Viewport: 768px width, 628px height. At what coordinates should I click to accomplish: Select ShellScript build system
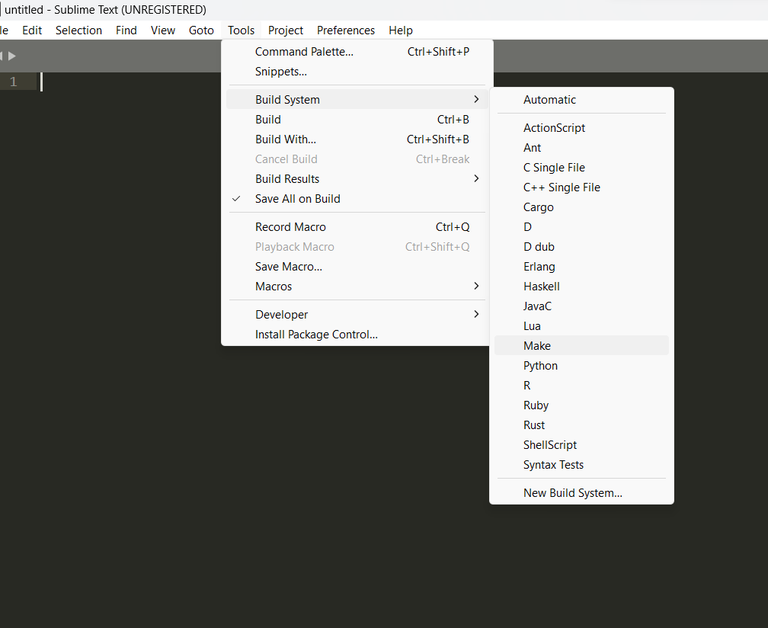point(581,445)
